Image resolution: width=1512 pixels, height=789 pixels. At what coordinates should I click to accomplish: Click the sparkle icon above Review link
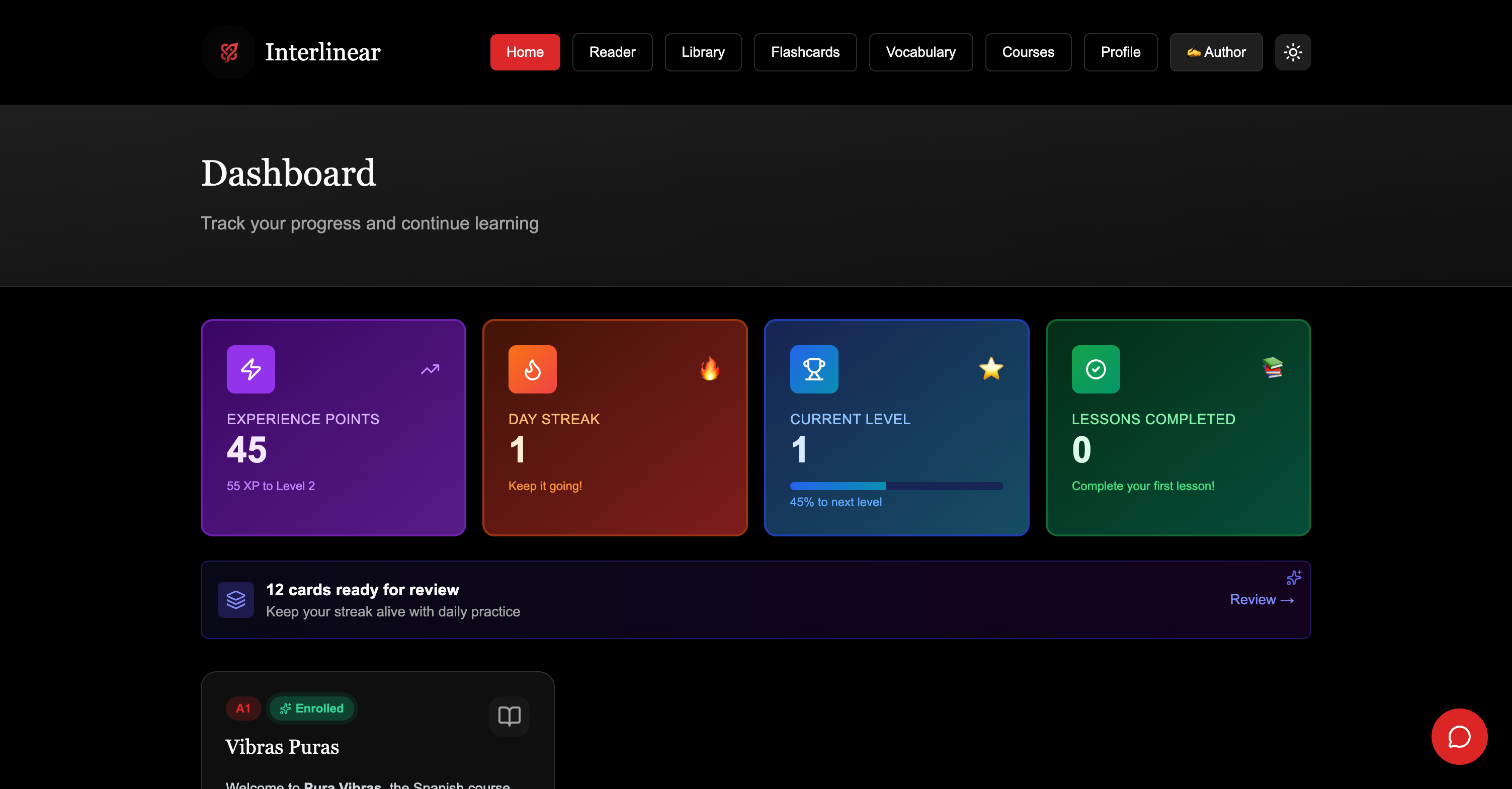tap(1294, 578)
